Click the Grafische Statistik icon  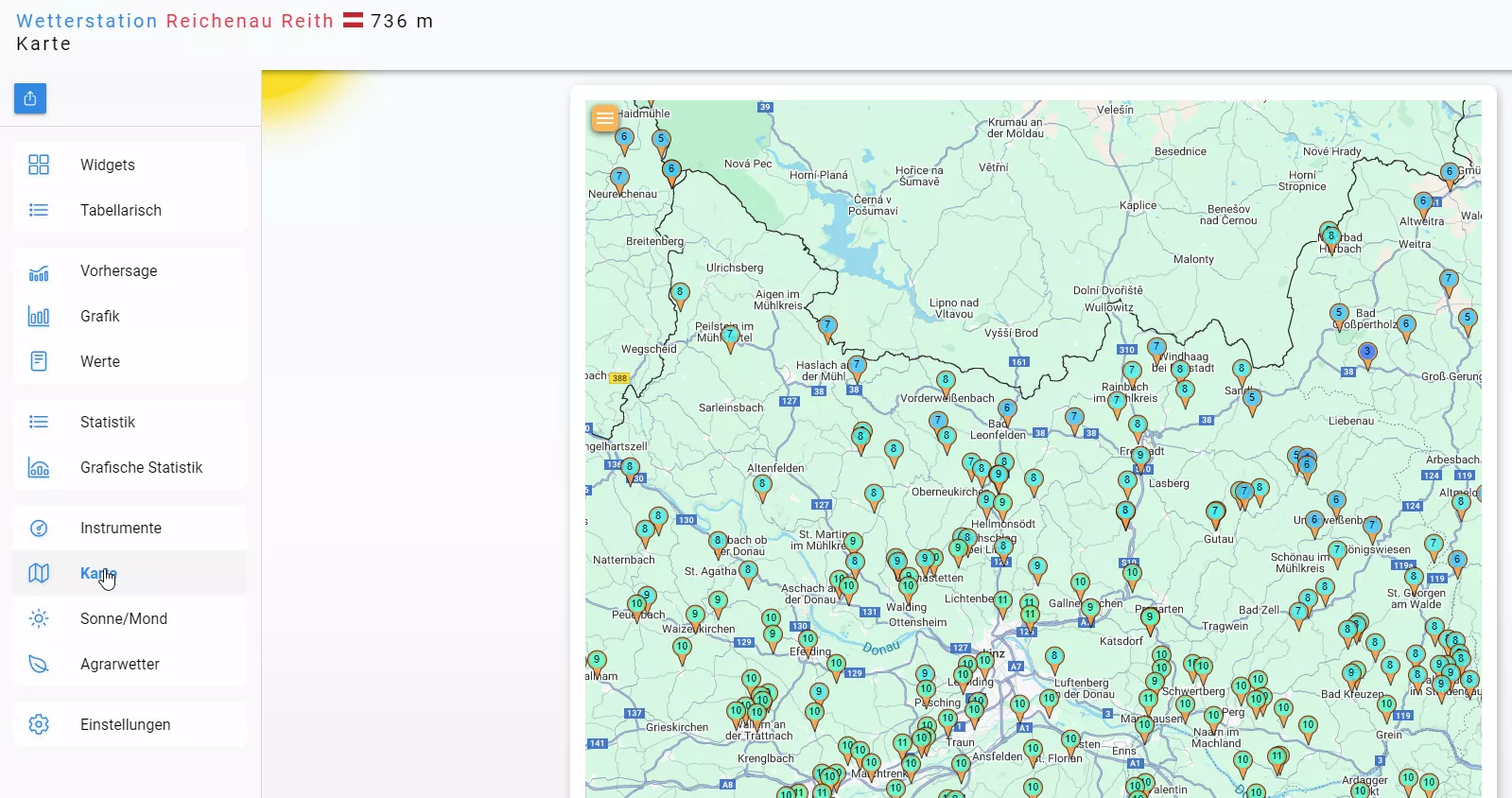pyautogui.click(x=39, y=467)
